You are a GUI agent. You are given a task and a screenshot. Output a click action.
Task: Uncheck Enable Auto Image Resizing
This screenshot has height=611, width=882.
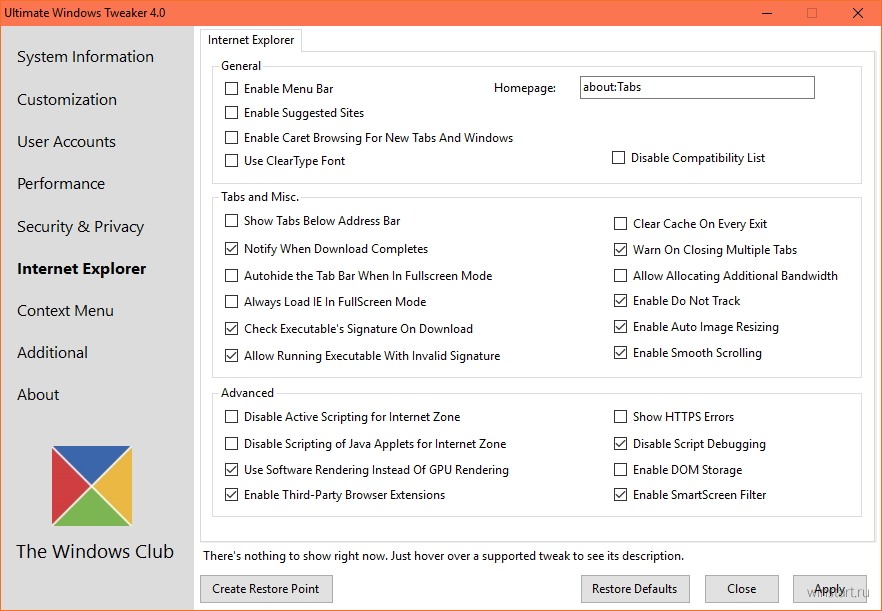[620, 327]
